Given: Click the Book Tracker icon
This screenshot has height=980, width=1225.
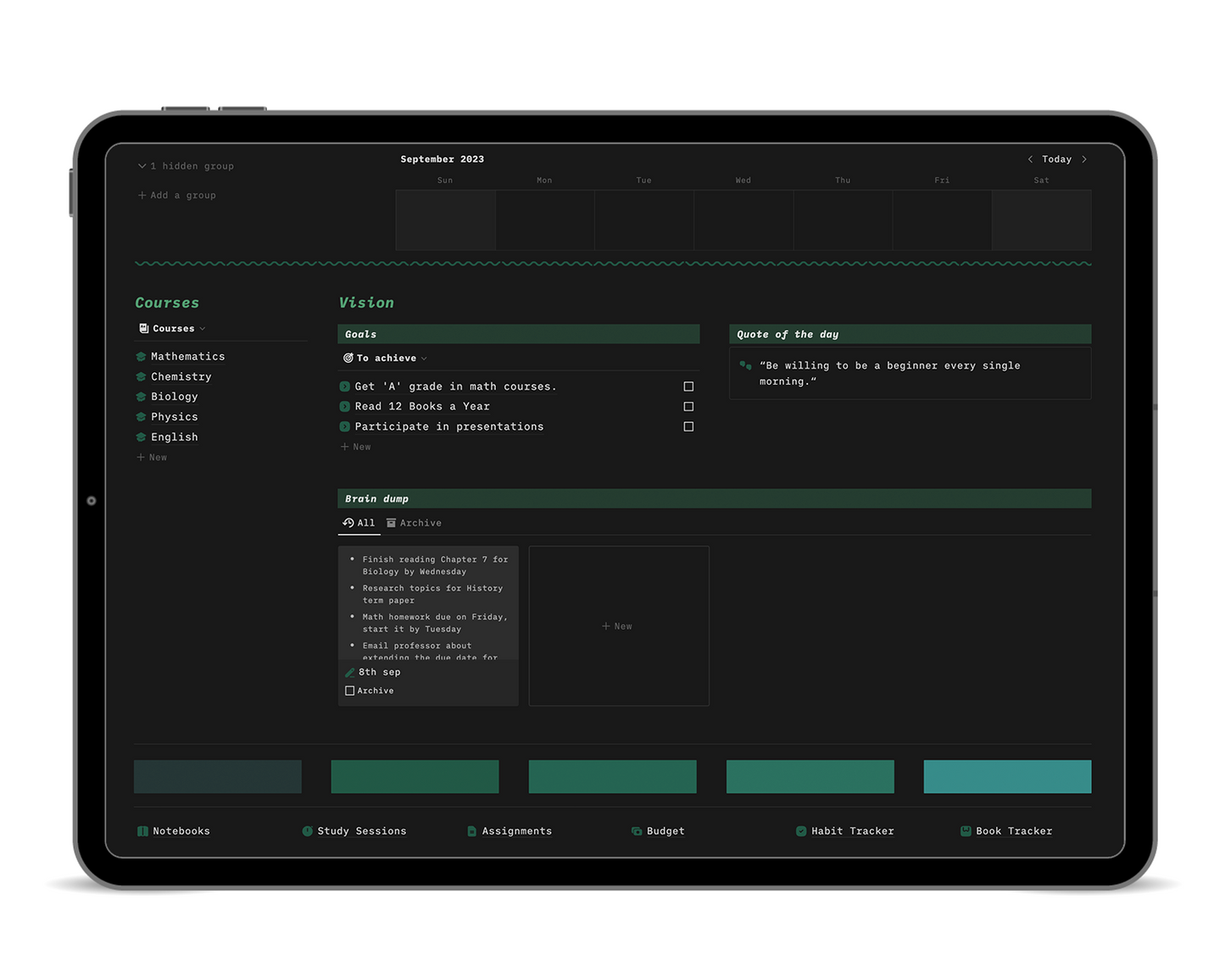Looking at the screenshot, I should (966, 831).
